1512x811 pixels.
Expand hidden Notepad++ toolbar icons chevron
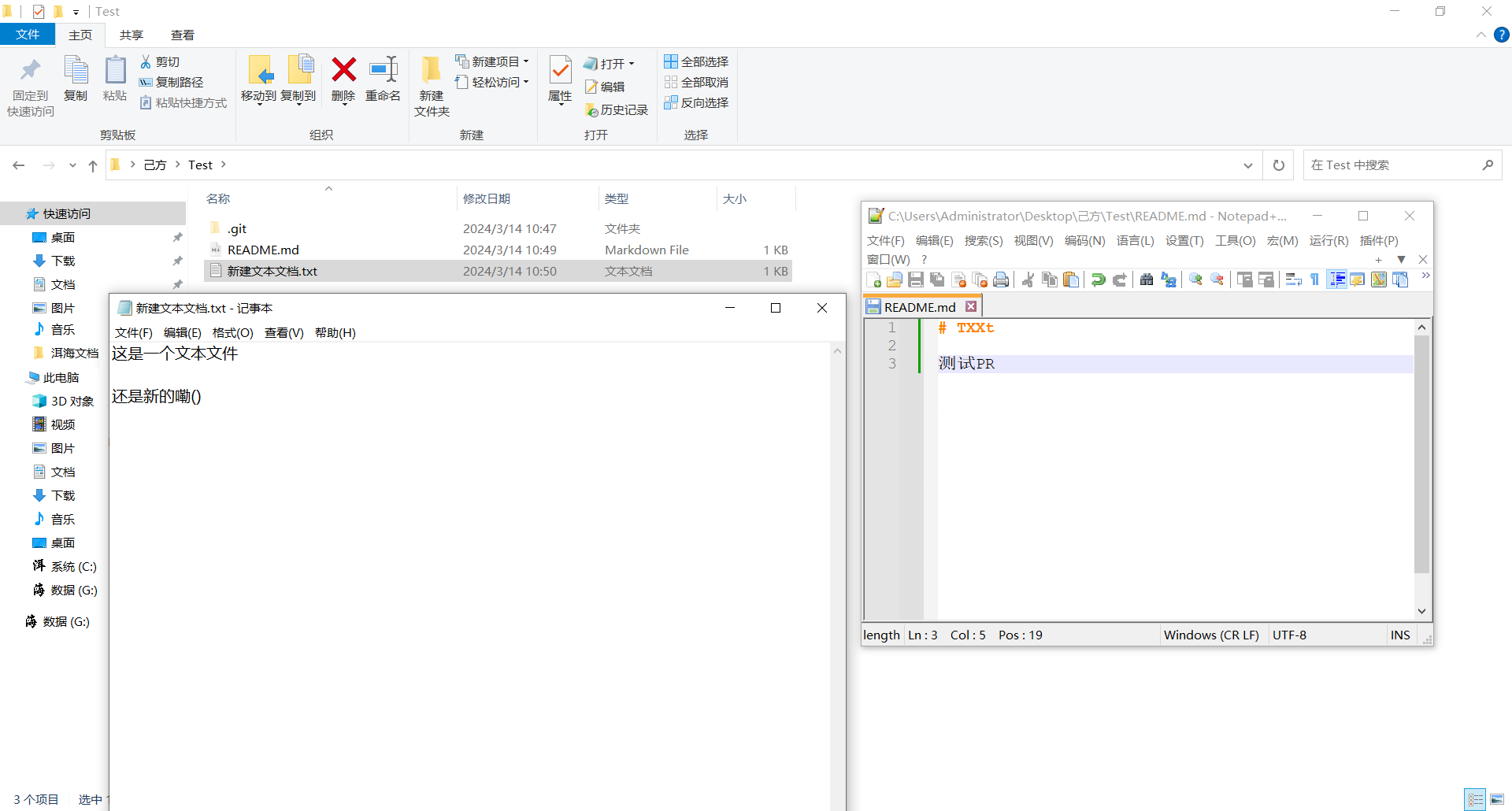point(1425,276)
